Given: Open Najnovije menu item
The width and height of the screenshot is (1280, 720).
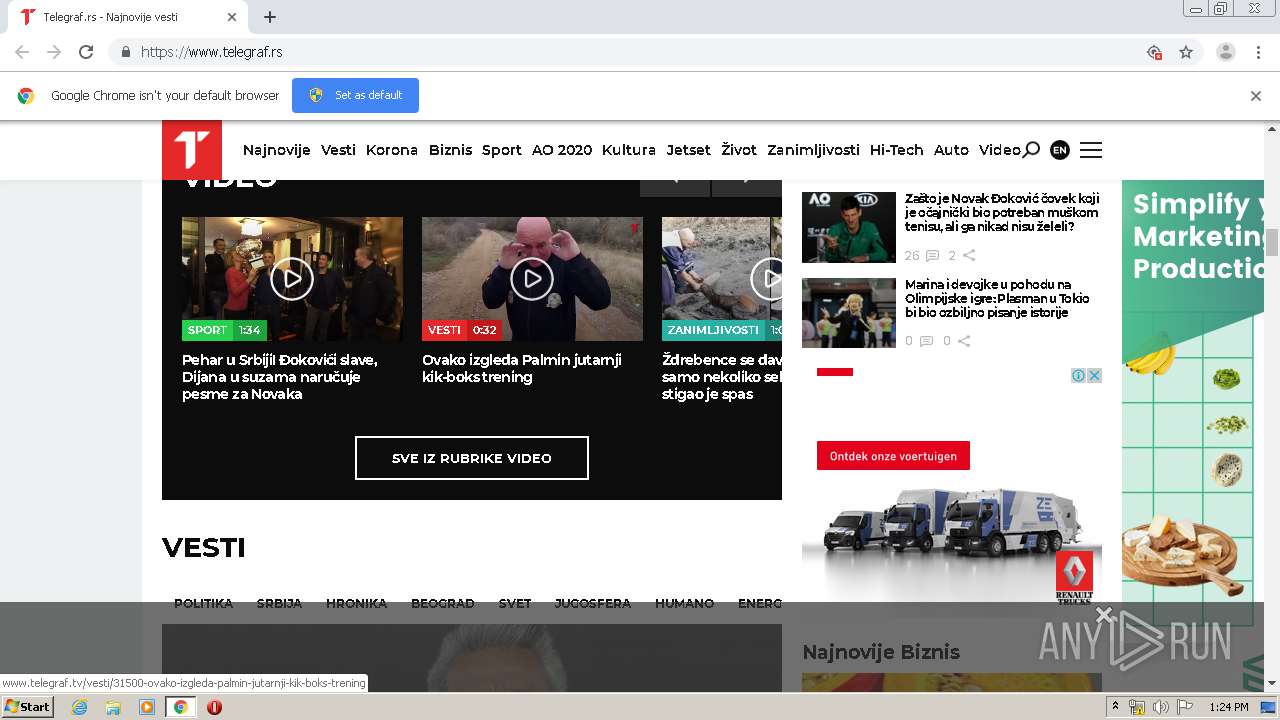Looking at the screenshot, I should [x=277, y=150].
